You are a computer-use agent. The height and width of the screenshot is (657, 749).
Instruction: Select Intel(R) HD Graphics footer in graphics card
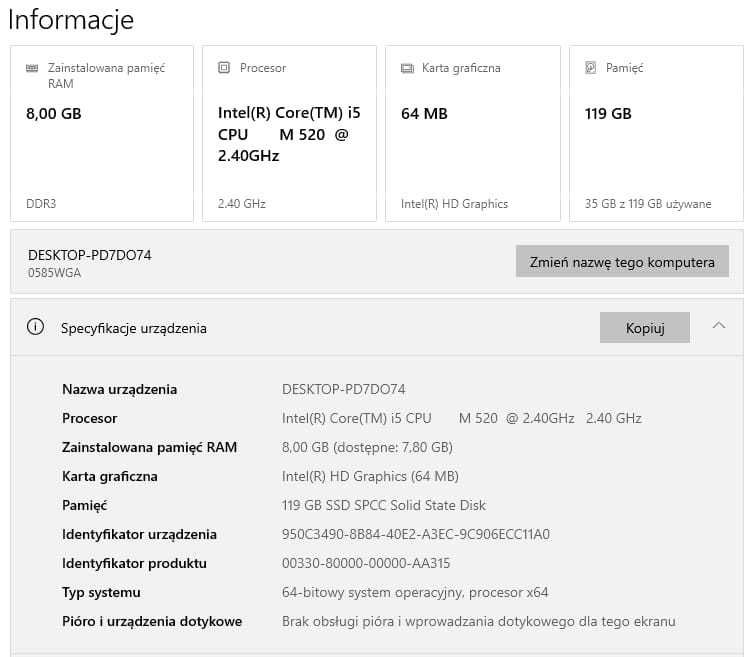point(454,204)
